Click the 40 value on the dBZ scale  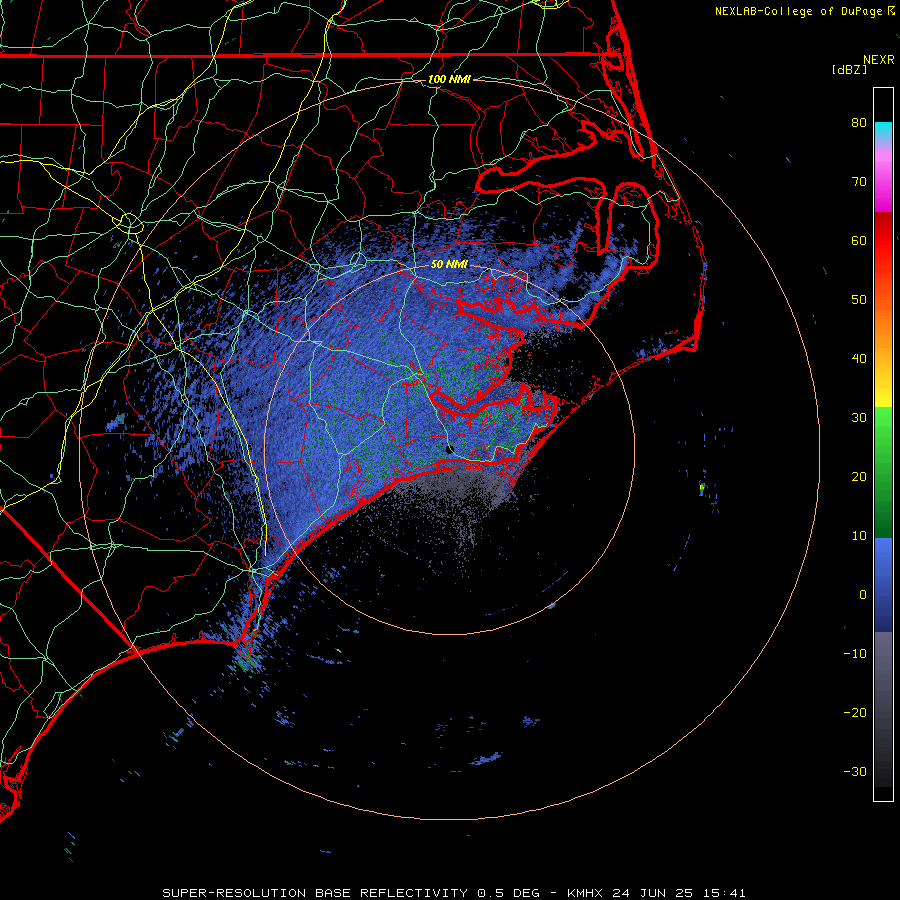tap(859, 359)
